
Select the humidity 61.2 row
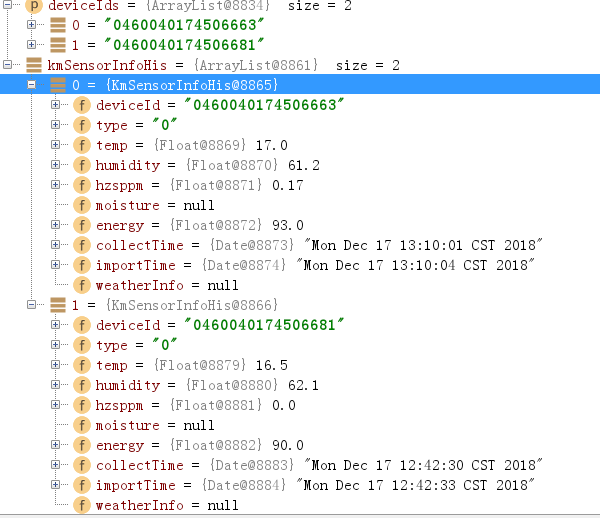point(300,165)
